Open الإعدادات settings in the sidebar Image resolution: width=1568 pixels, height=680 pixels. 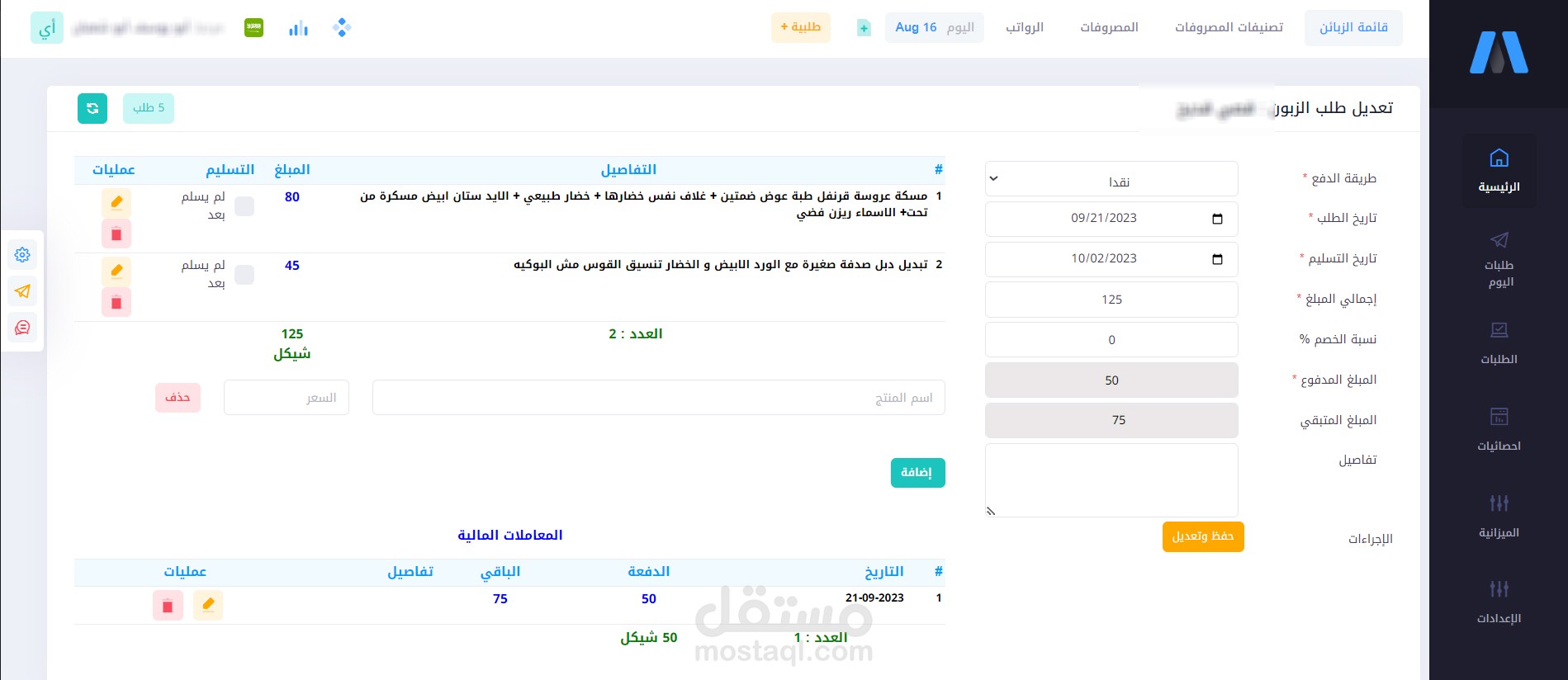click(1499, 602)
